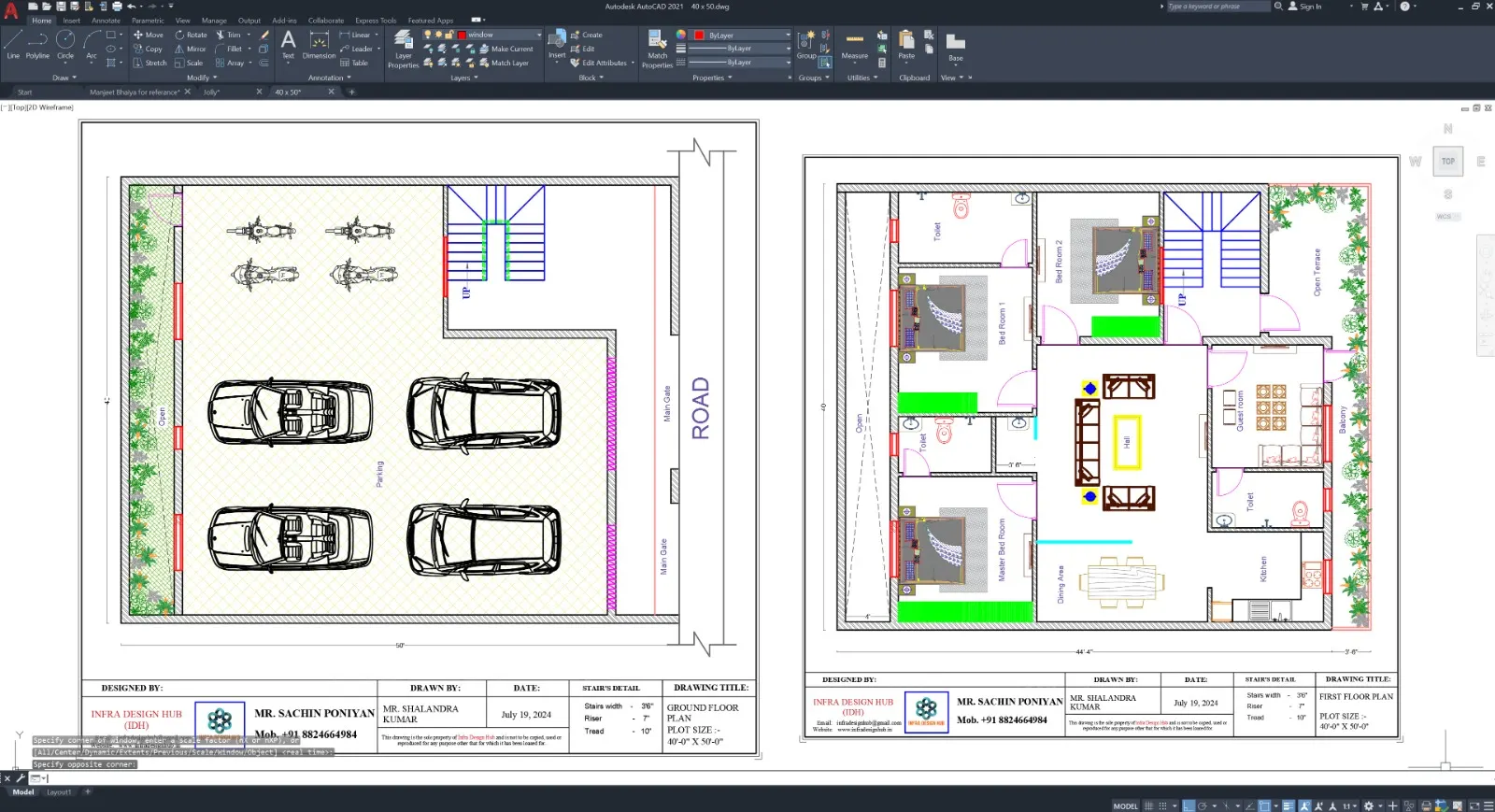Expand the Annotation panel
1495x812 pixels.
(x=330, y=78)
